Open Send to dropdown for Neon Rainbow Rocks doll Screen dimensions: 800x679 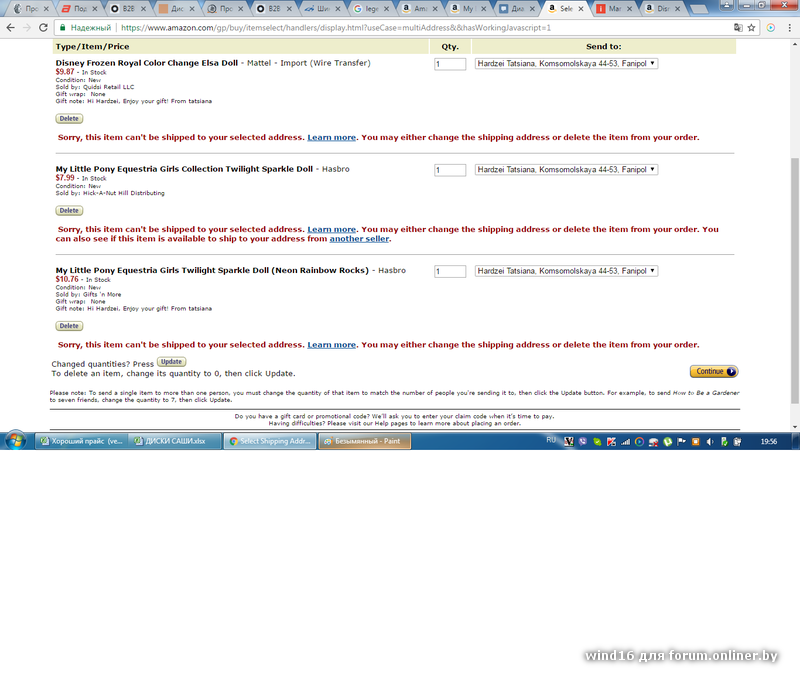pyautogui.click(x=566, y=271)
